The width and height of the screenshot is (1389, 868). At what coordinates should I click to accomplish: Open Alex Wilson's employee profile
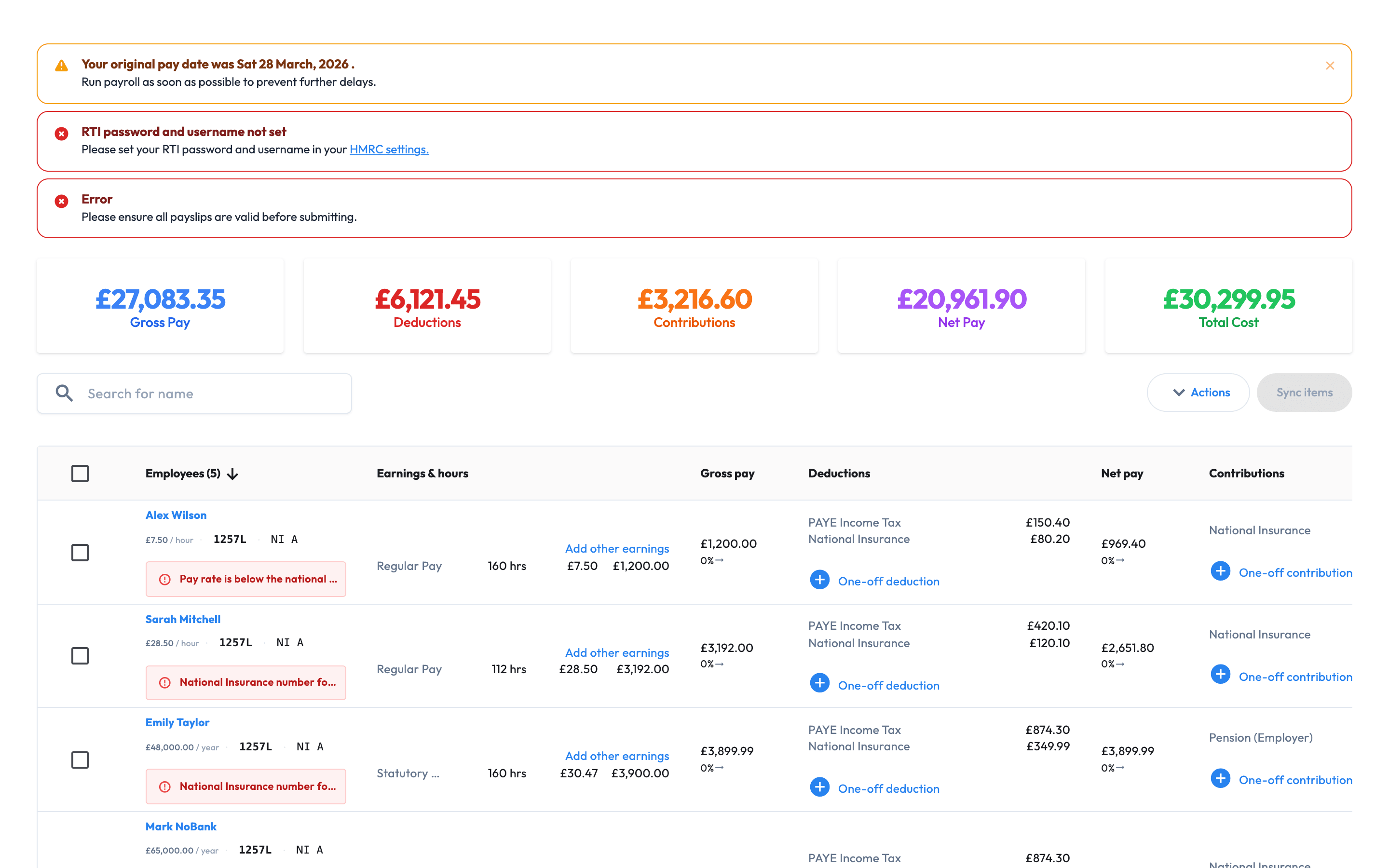(x=176, y=515)
